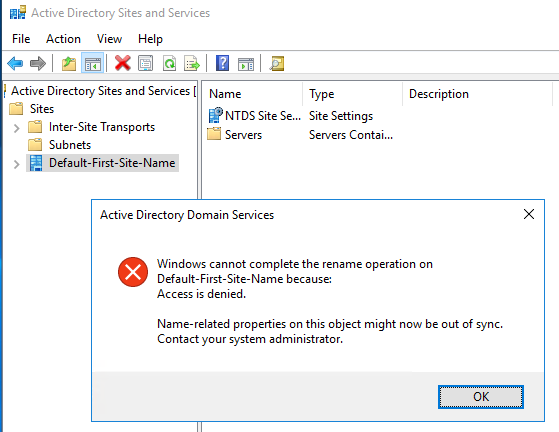This screenshot has width=559, height=432.
Task: Open Properties toolbar icon
Action: click(x=145, y=63)
